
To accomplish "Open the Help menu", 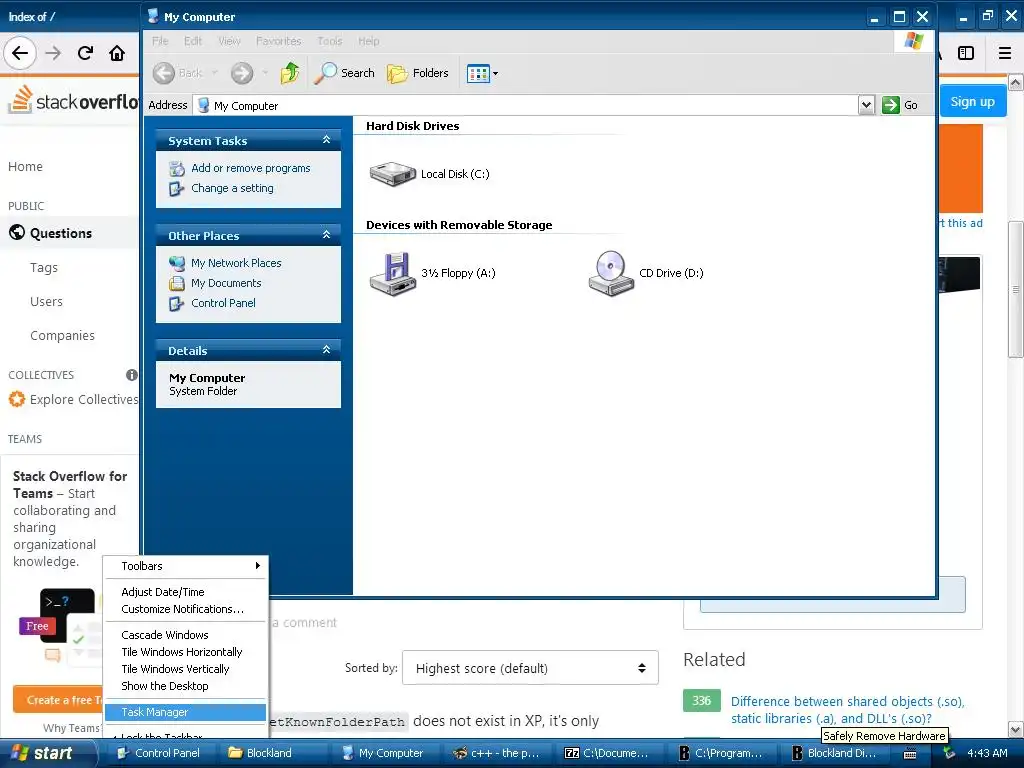I will (368, 41).
